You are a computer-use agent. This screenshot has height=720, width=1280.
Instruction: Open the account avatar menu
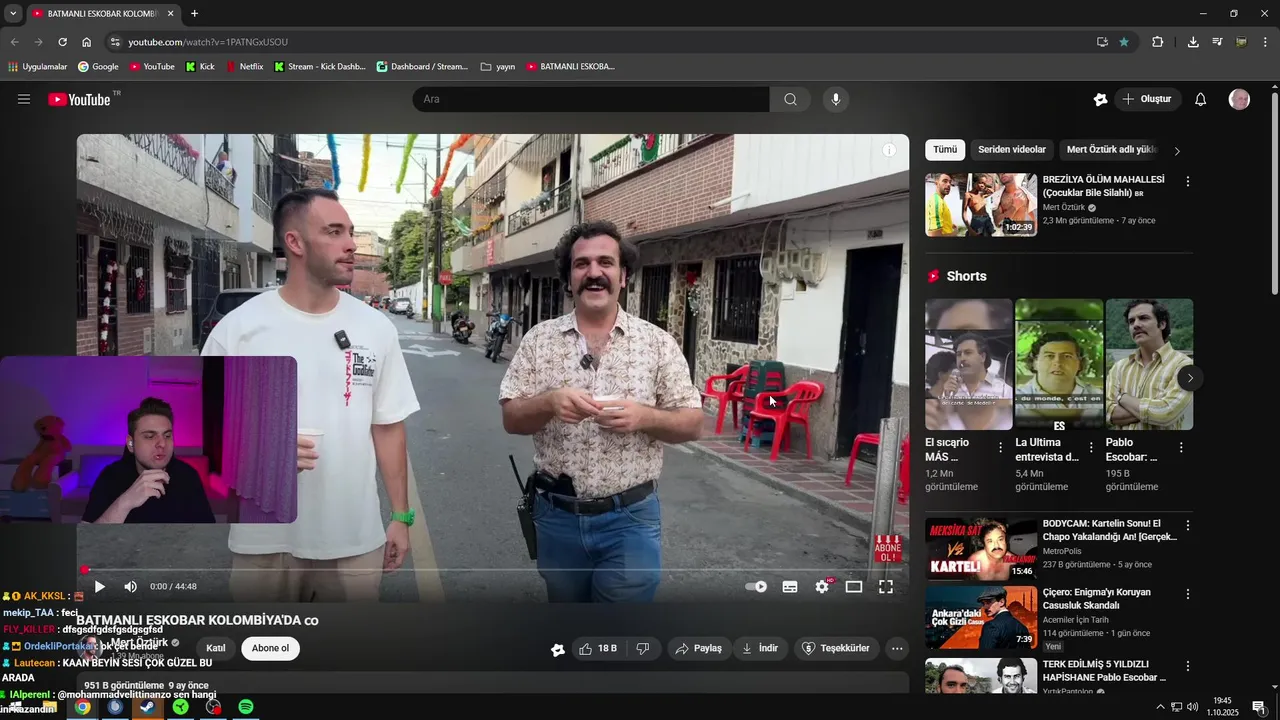(1239, 99)
